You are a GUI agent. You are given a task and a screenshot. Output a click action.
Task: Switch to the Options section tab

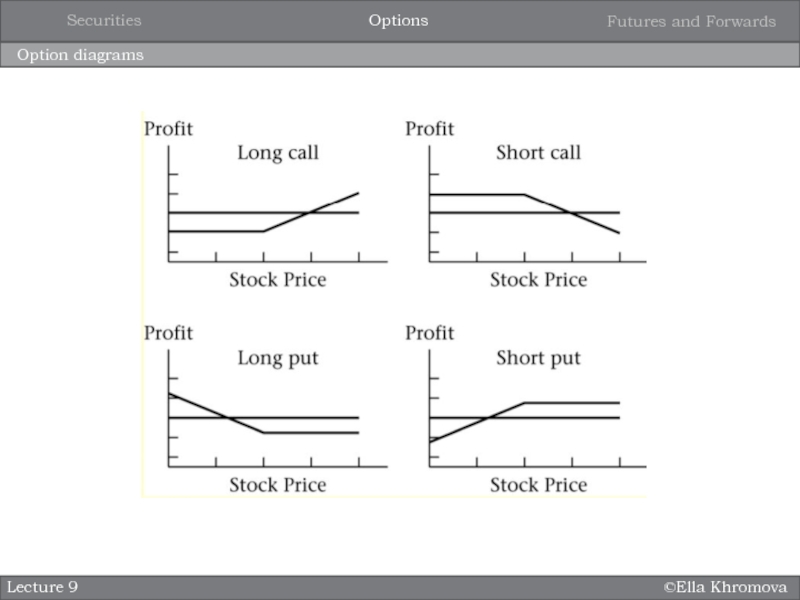click(398, 20)
